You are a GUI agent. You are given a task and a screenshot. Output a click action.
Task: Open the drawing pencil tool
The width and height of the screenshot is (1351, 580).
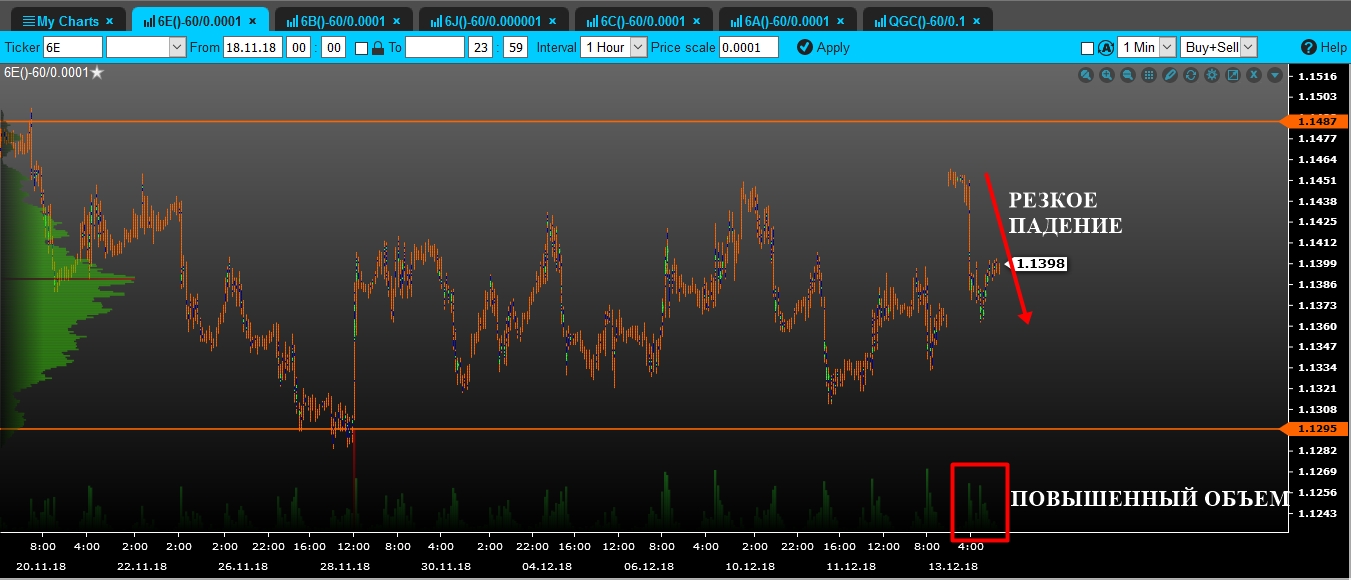1170,75
